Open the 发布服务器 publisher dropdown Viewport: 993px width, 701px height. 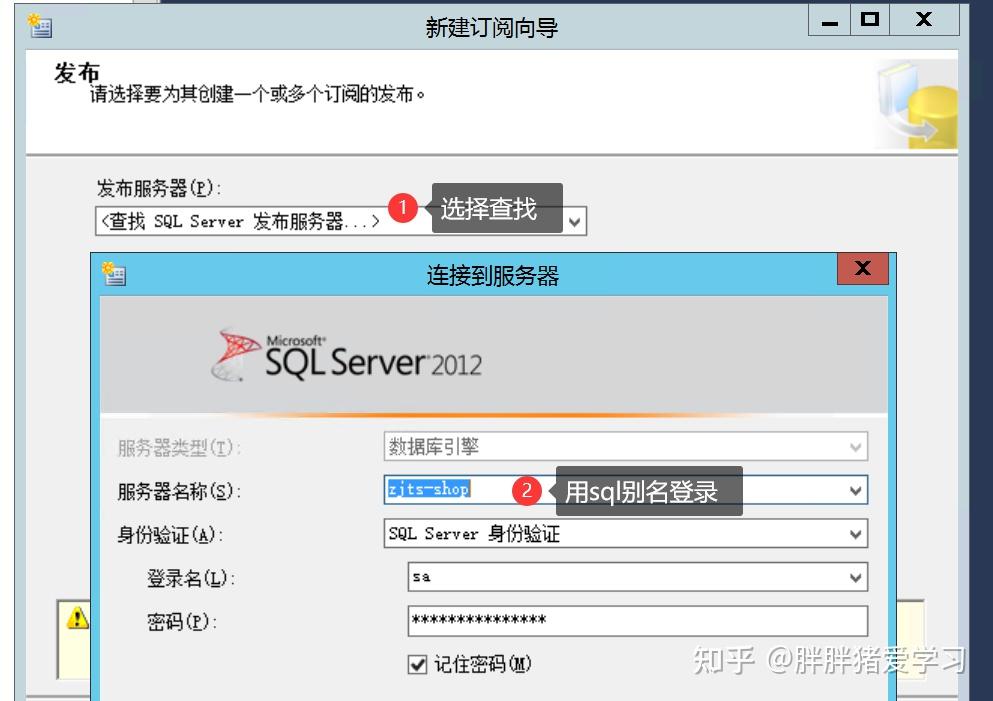tap(573, 221)
